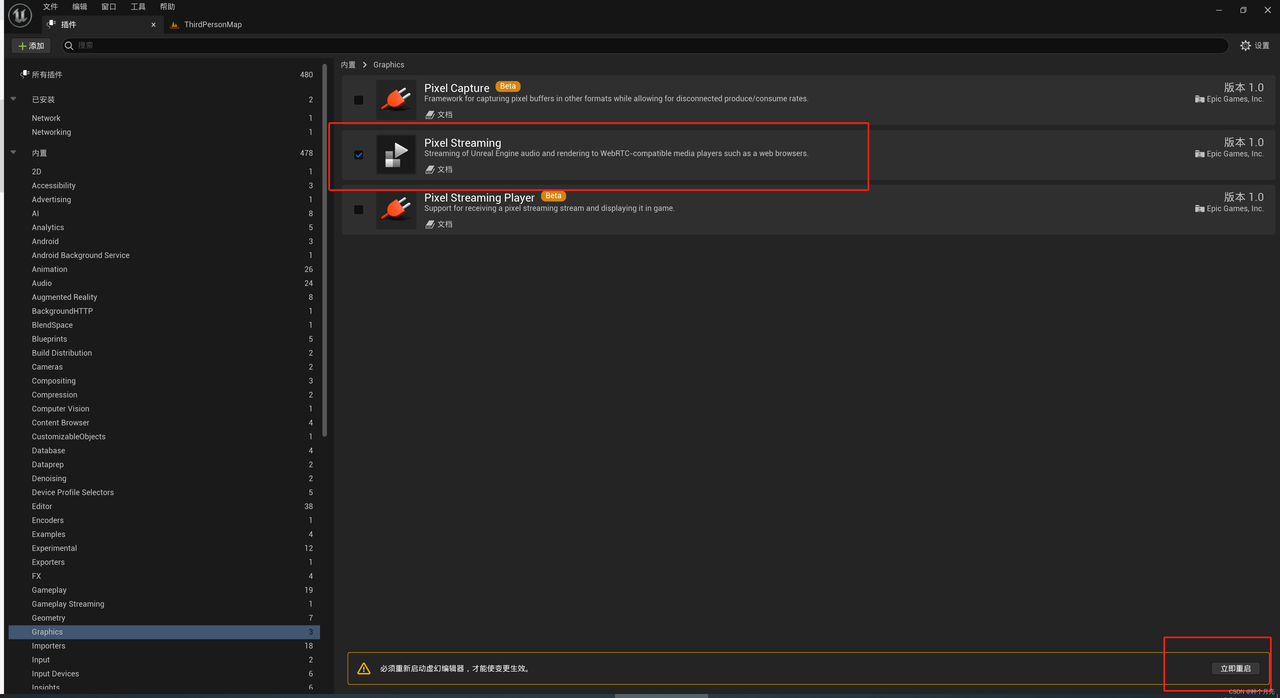Viewport: 1280px width, 698px height.
Task: Click the search magnifier icon
Action: click(69, 46)
